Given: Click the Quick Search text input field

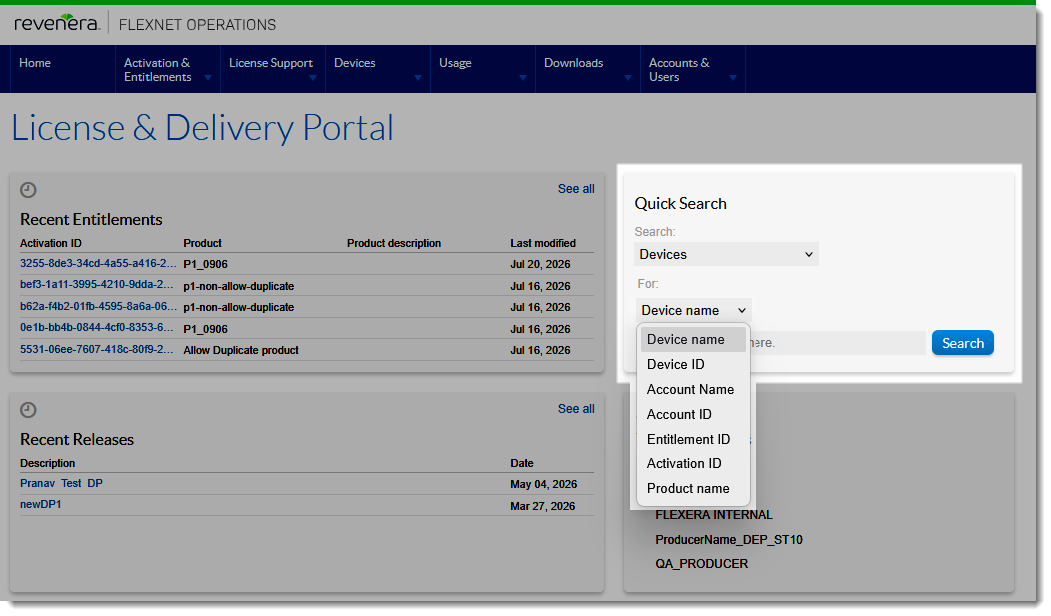Looking at the screenshot, I should 838,343.
